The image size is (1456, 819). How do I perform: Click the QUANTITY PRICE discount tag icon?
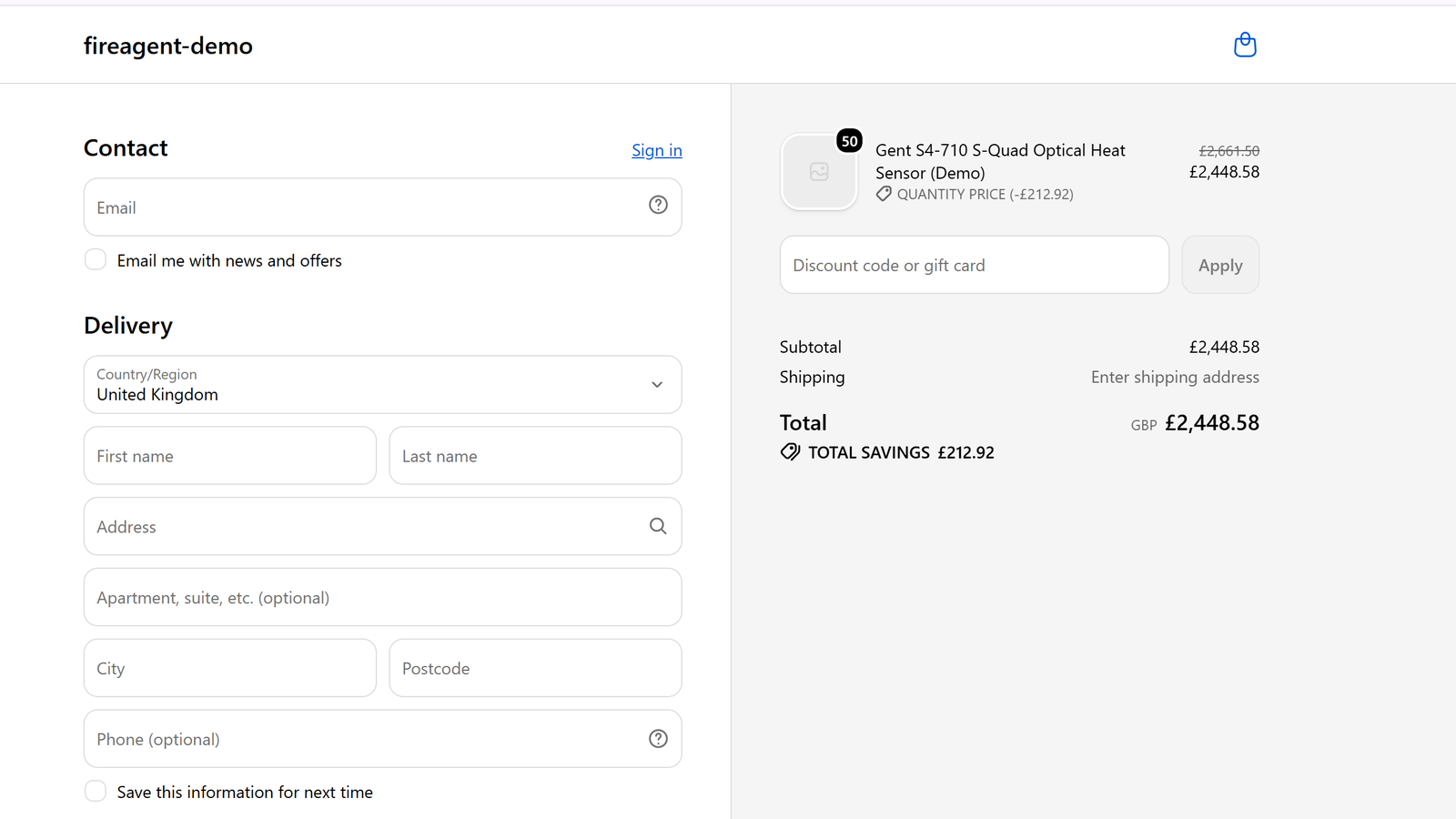884,194
